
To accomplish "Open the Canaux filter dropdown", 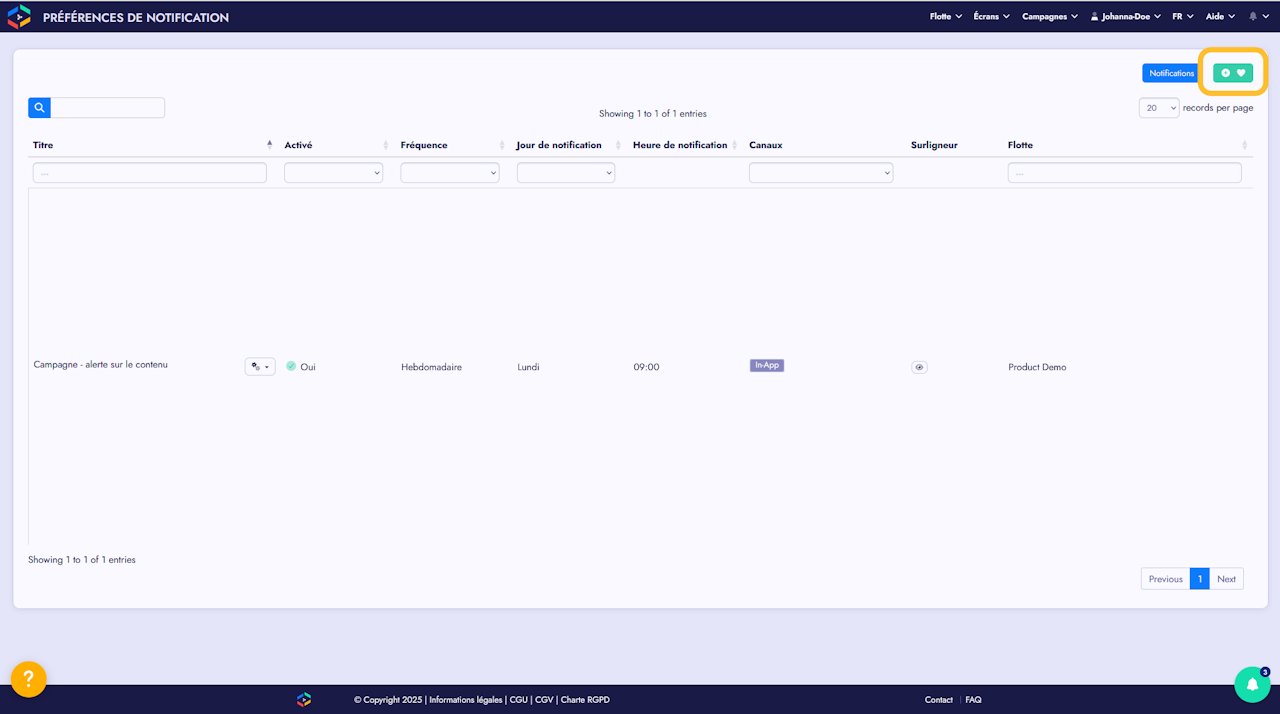I will (821, 173).
